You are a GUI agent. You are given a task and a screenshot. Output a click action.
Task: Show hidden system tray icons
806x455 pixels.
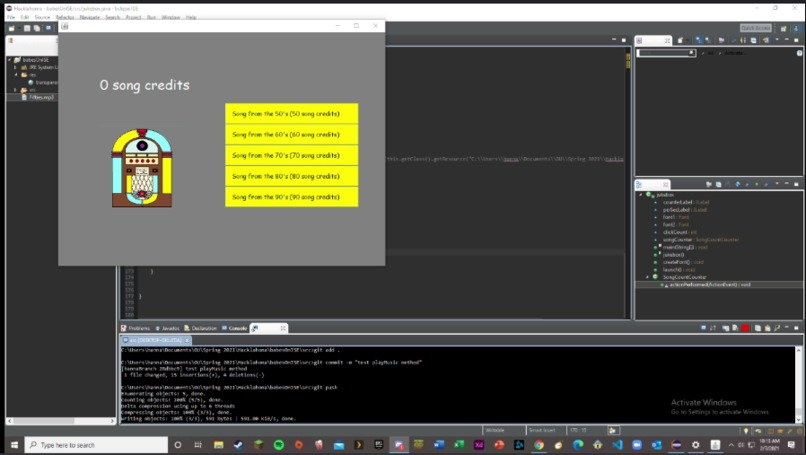731,445
